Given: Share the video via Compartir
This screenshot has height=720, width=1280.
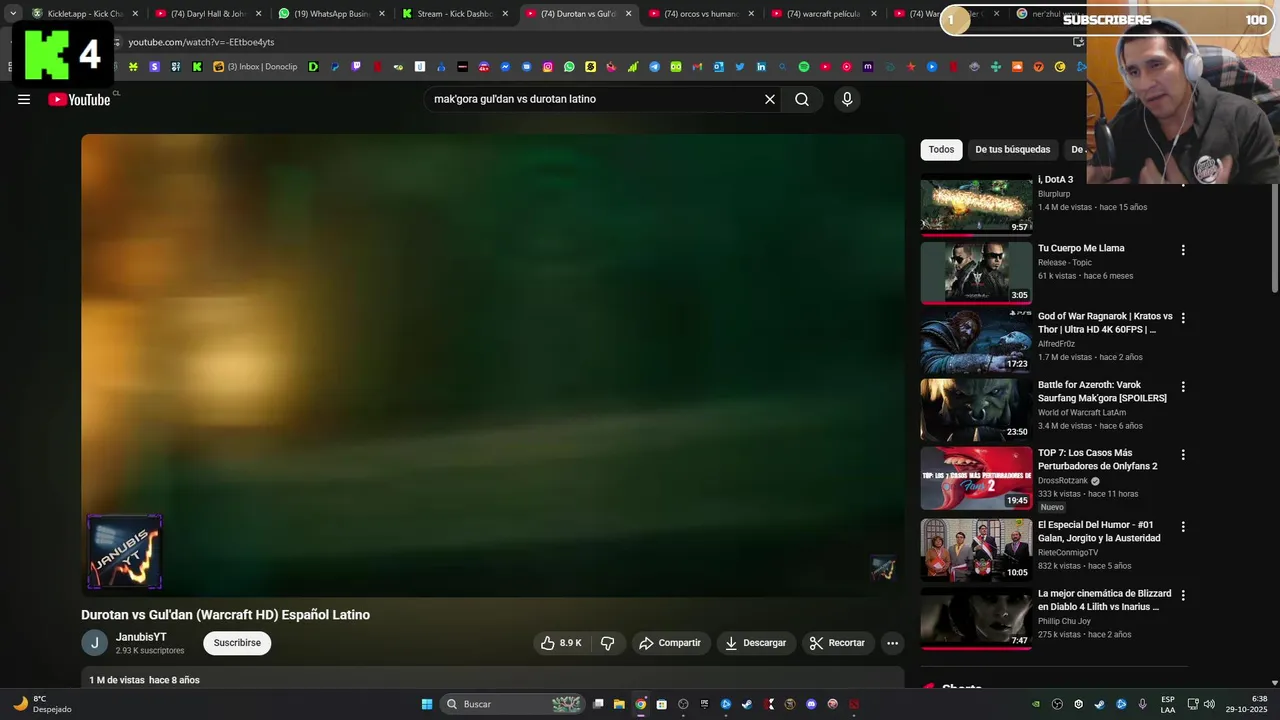Looking at the screenshot, I should tap(670, 643).
